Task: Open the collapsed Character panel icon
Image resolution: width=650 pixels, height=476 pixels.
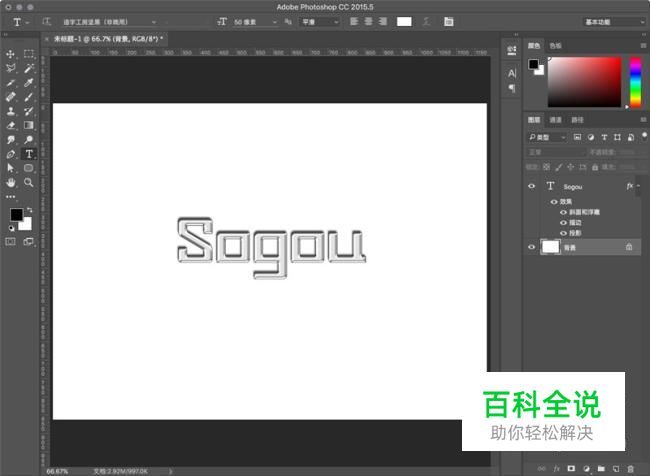Action: (512, 74)
